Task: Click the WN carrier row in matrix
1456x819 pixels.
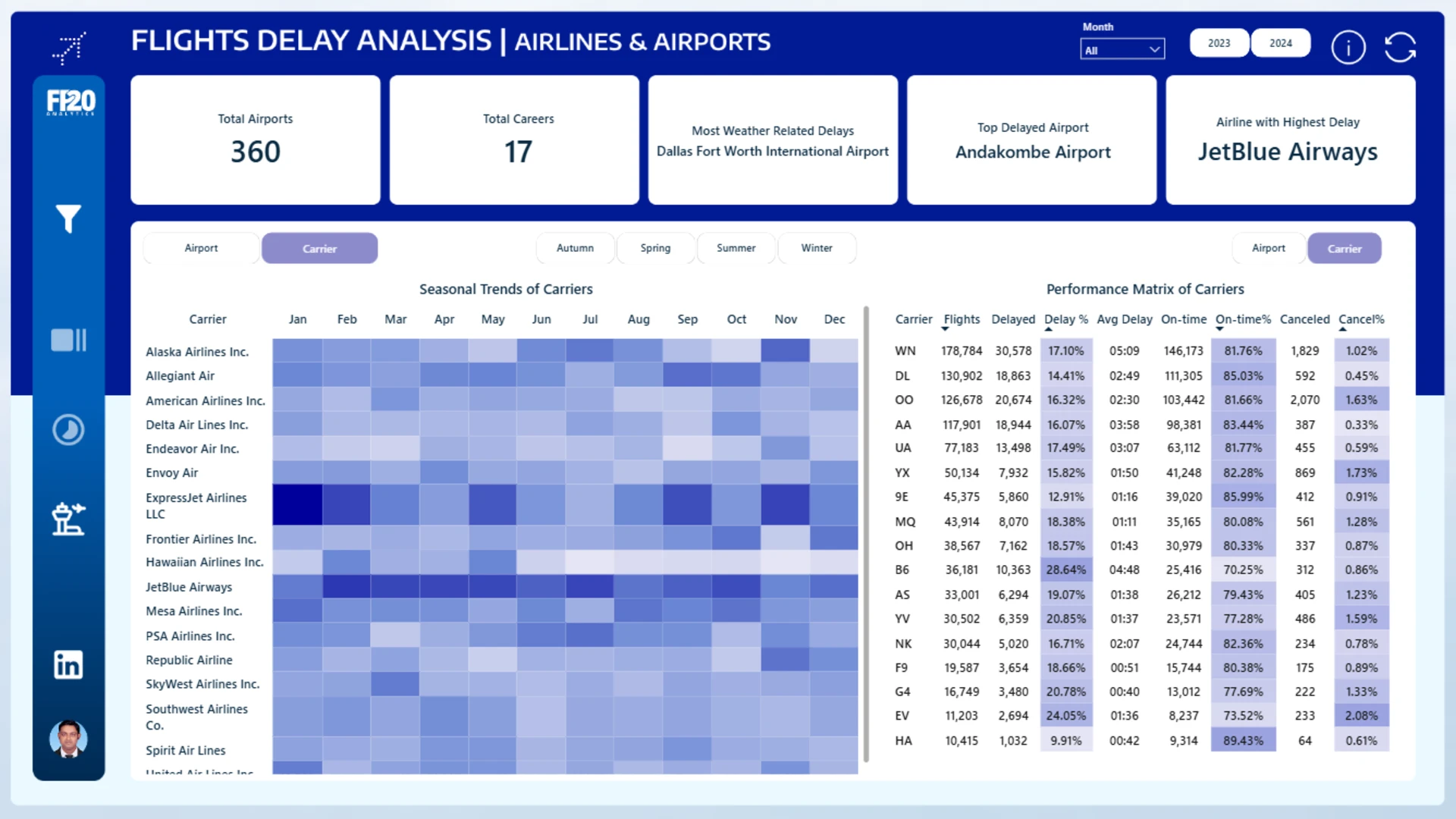Action: click(1141, 351)
